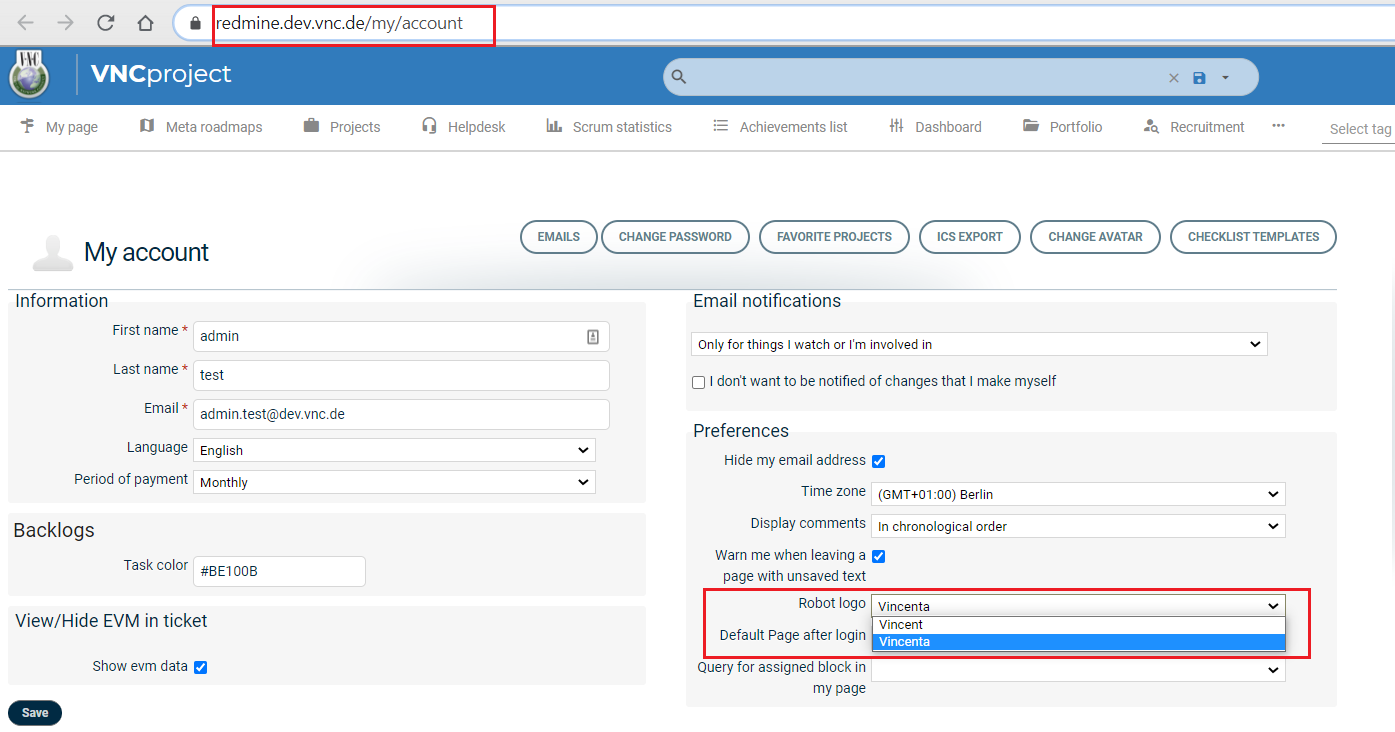Toggle don't notify of my own changes
Viewport: 1395px width, 732px height.
coord(698,382)
